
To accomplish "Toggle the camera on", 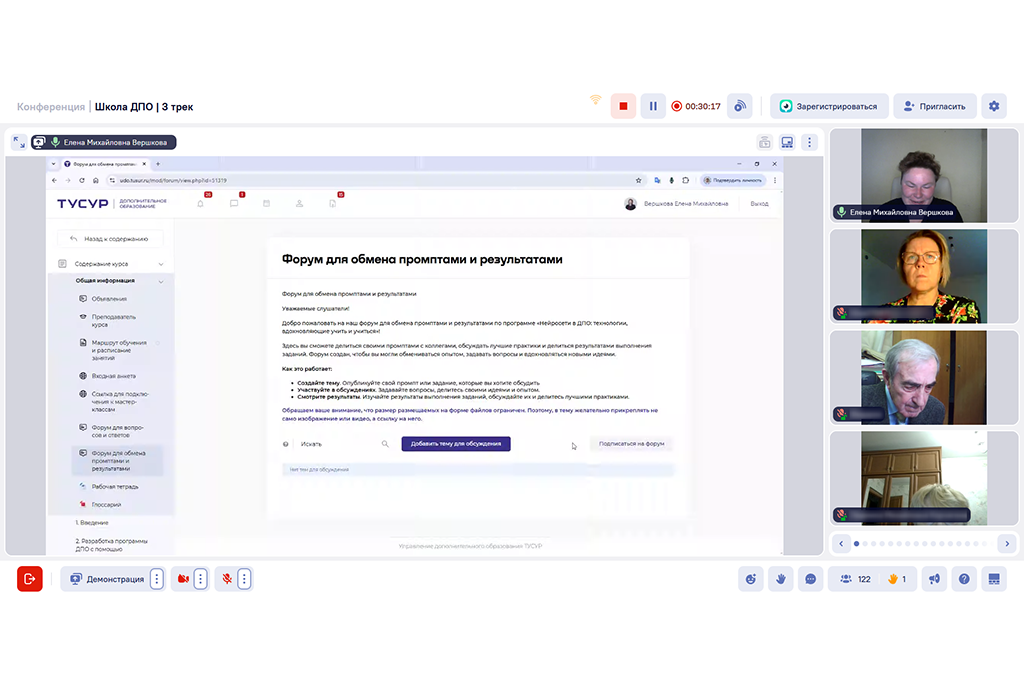I will click(x=183, y=579).
